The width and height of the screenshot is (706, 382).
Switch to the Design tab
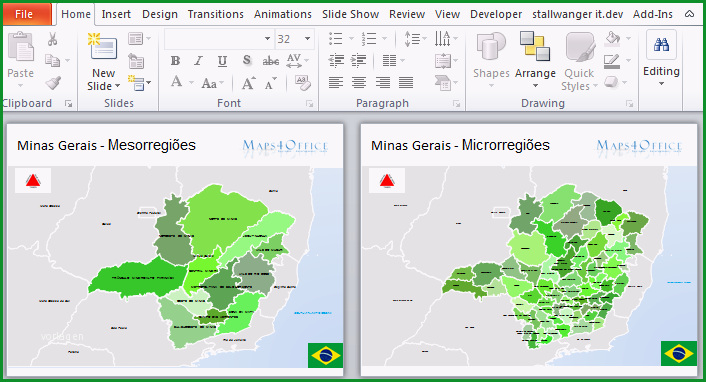160,14
